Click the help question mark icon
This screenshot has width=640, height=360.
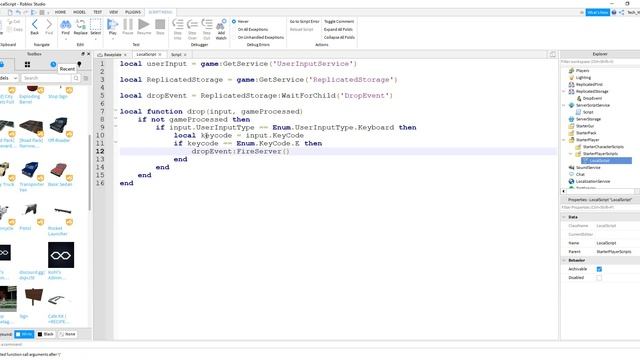tap(614, 13)
